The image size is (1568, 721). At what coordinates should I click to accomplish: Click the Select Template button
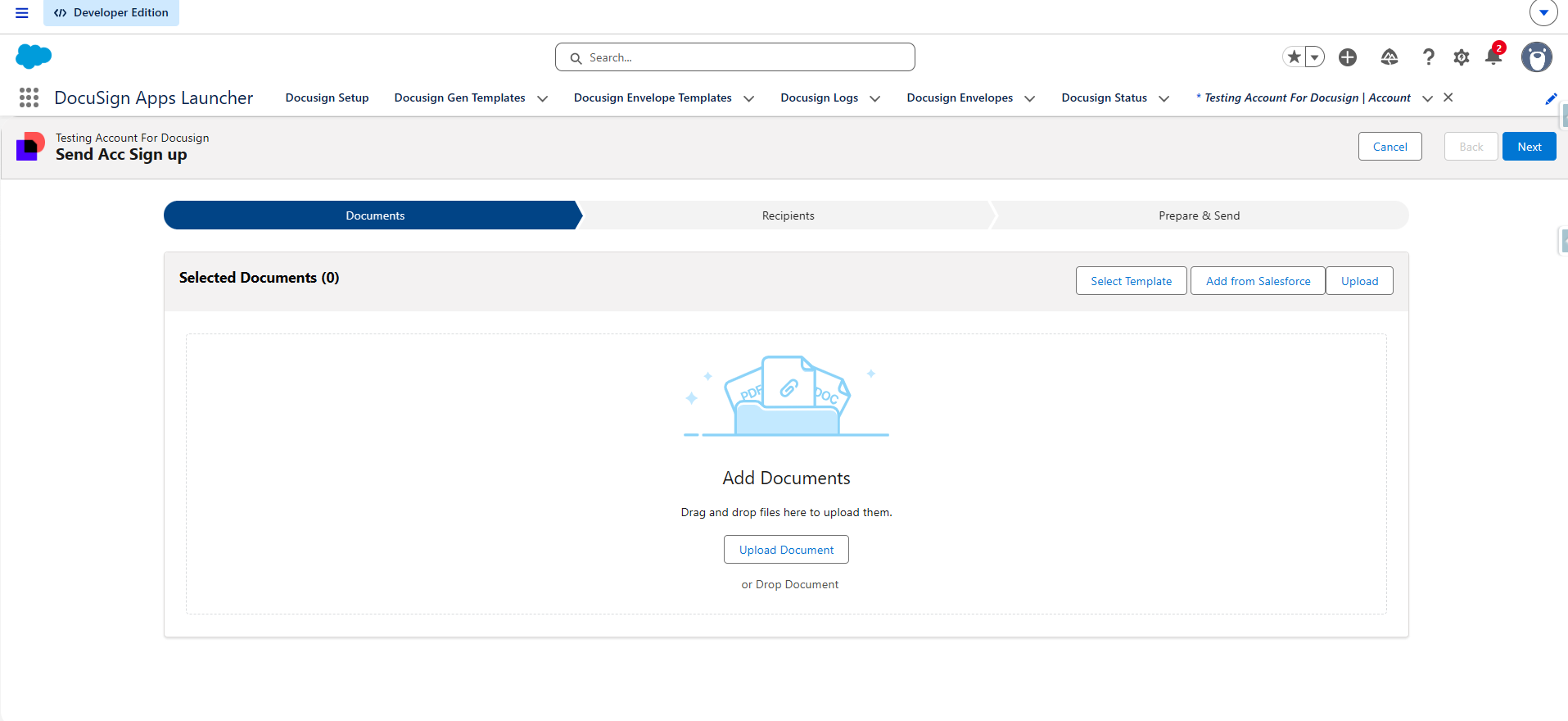tap(1131, 281)
